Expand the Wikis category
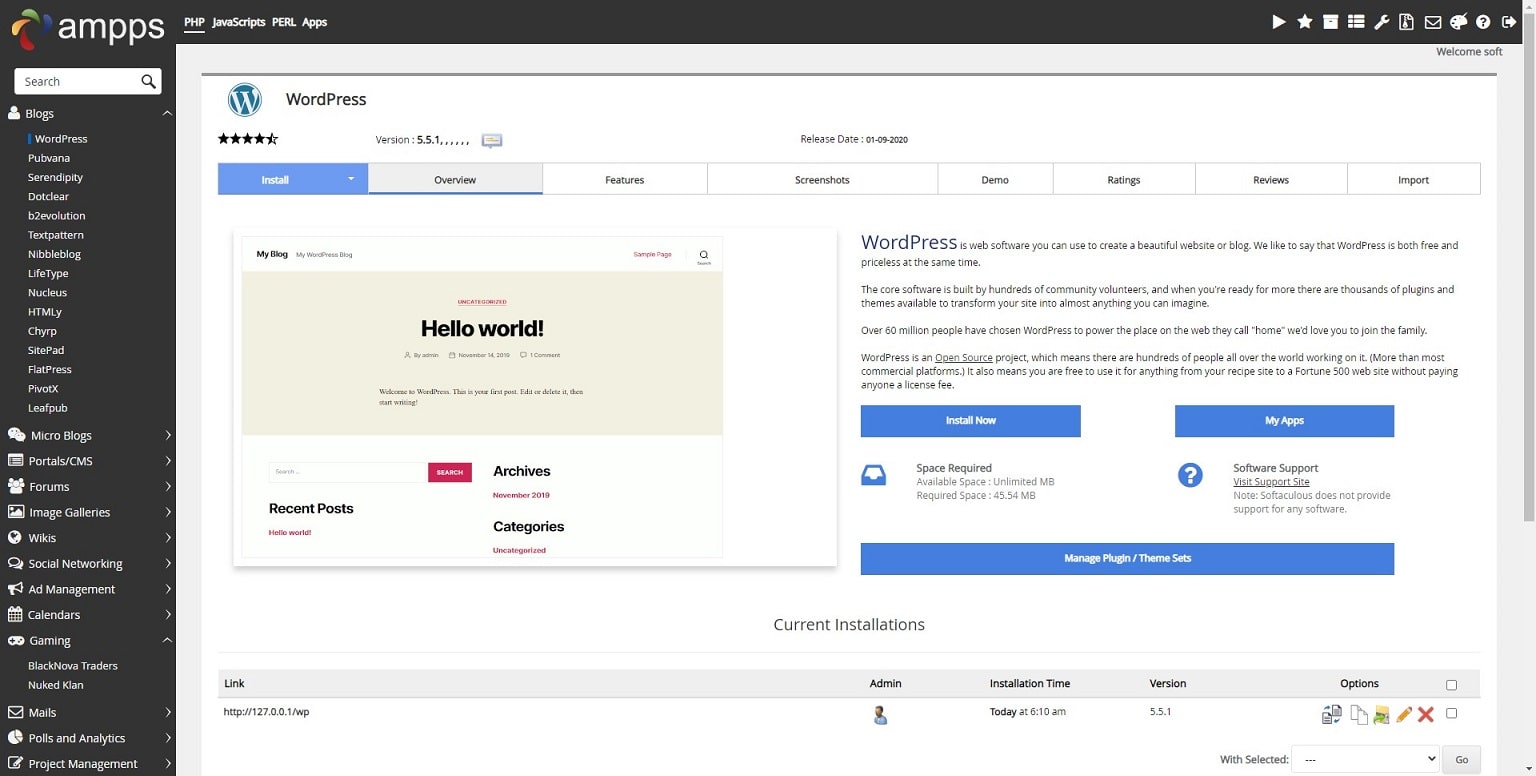Screen dimensions: 1536x776 tap(88, 538)
